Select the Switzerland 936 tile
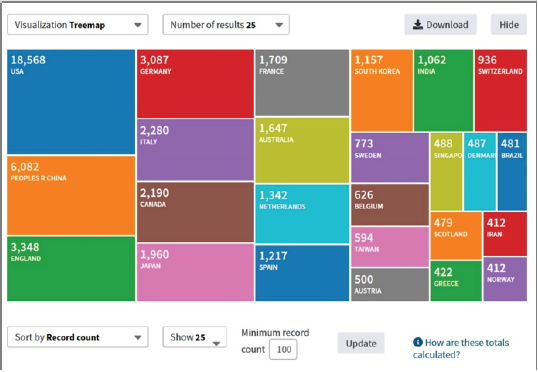 pos(501,90)
